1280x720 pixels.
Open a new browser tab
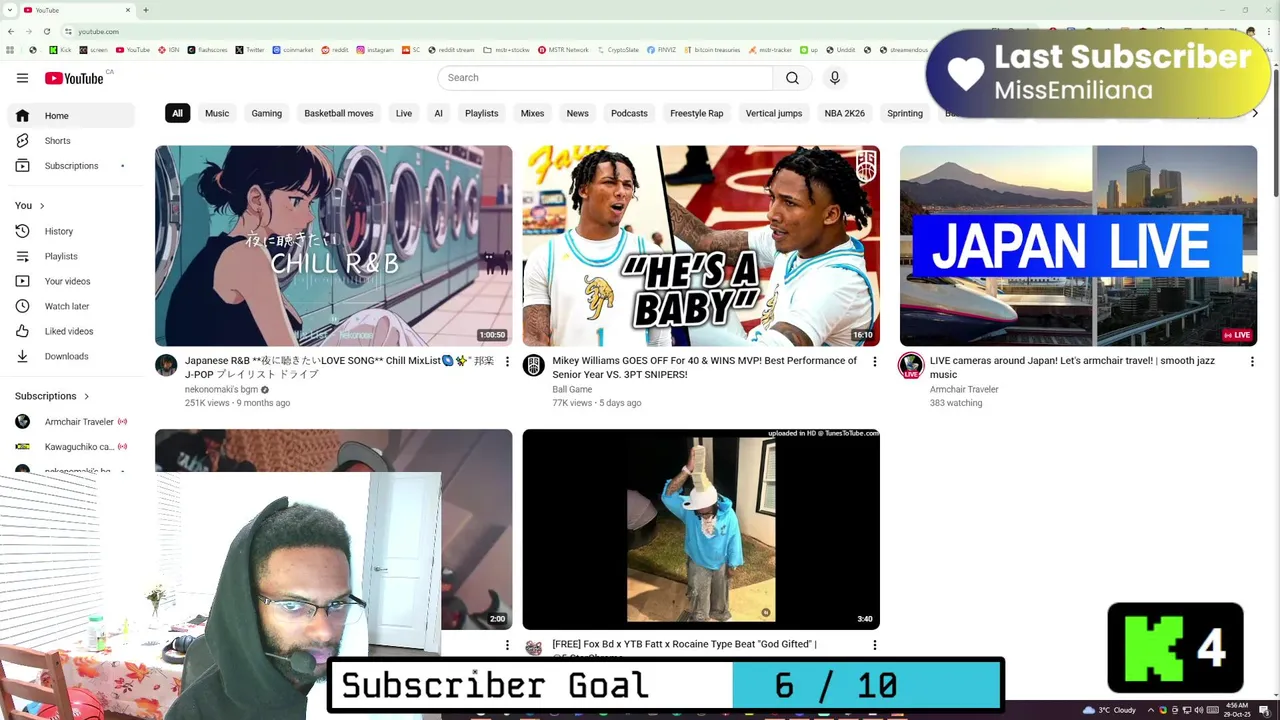pos(146,10)
